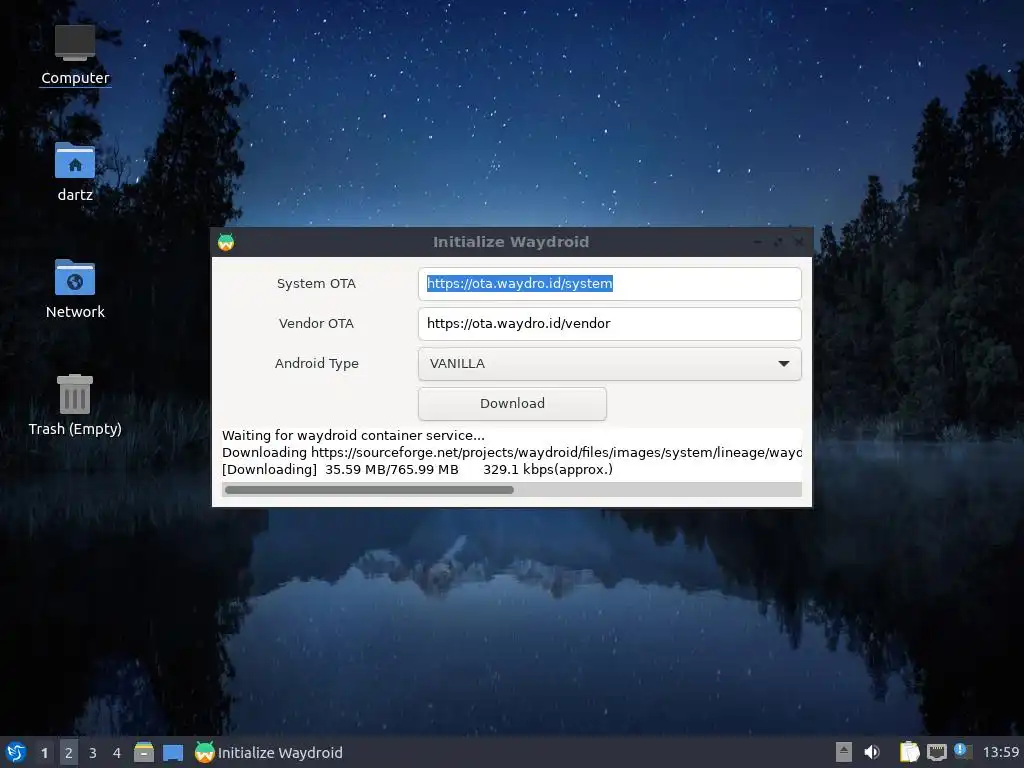Select the Initialize Waydroid taskbar entry
The width and height of the screenshot is (1024, 768).
(269, 752)
